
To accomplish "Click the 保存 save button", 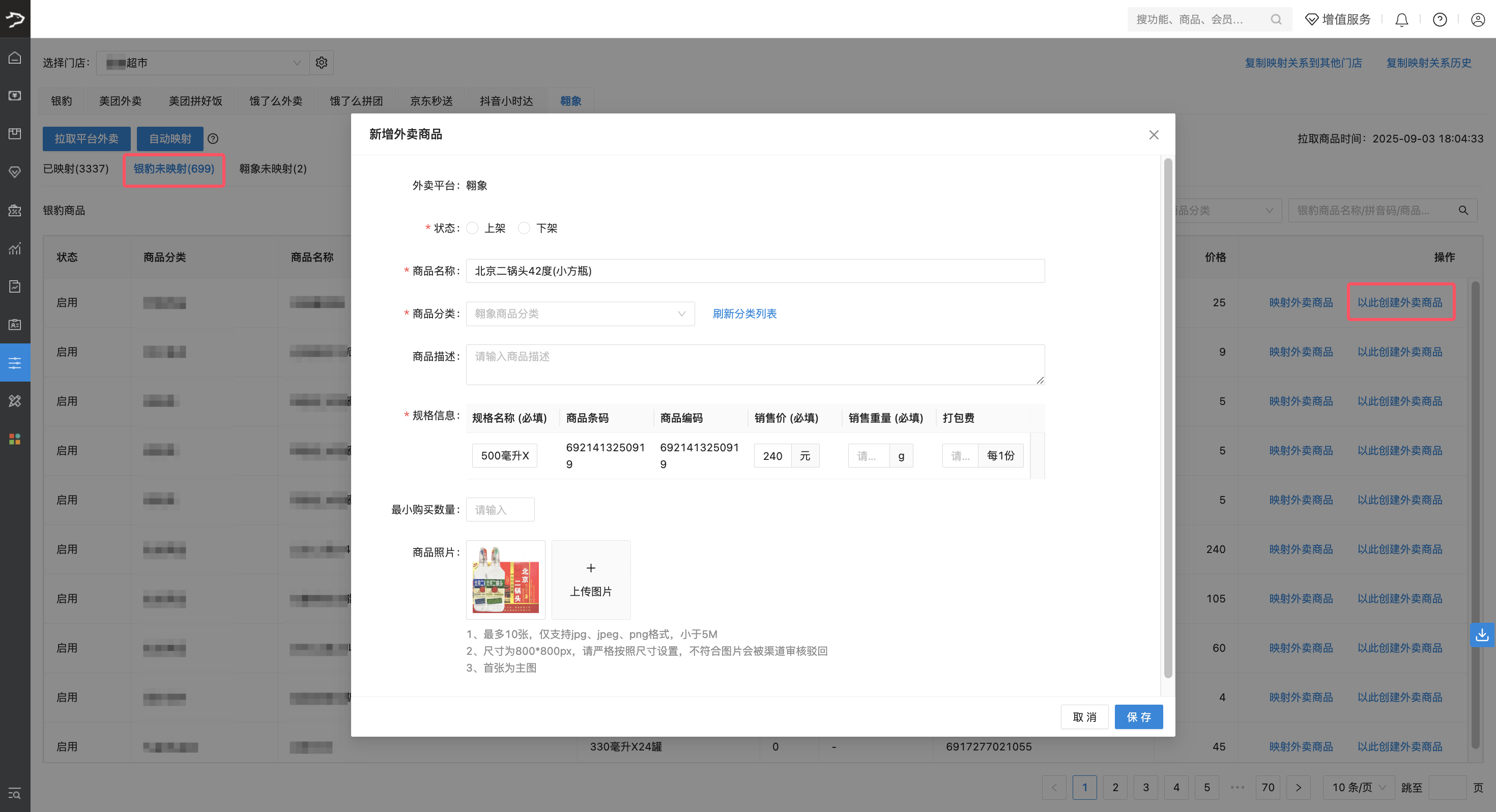I will pyautogui.click(x=1138, y=717).
